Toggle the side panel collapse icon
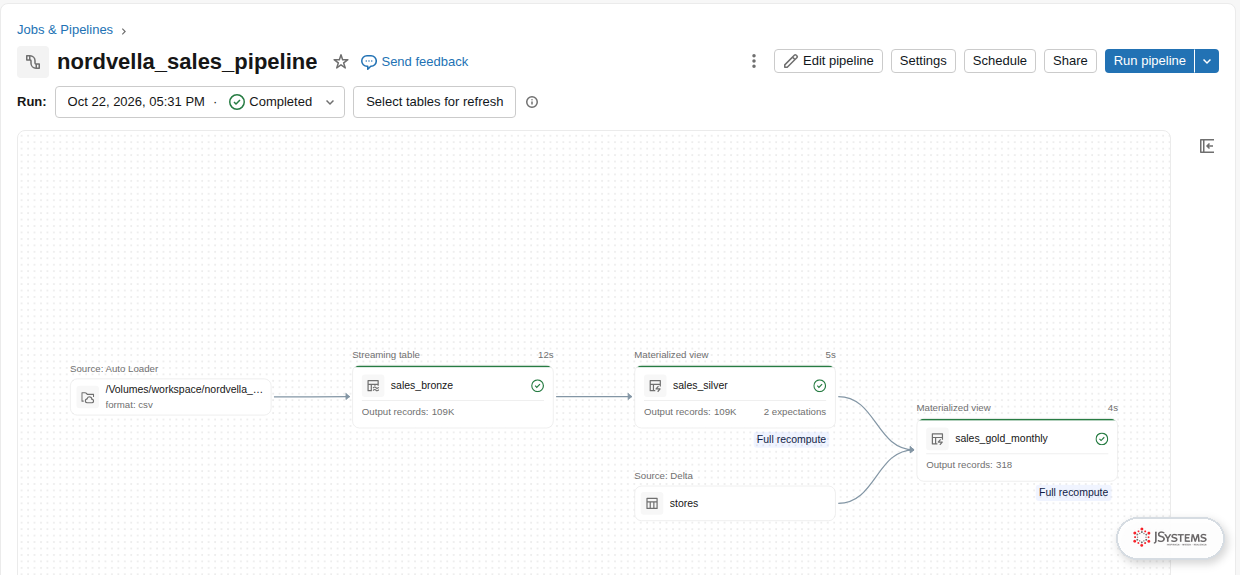 (x=1207, y=146)
